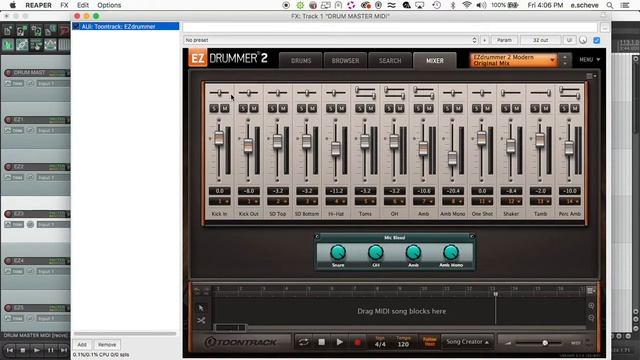Toggle the Follow Host button
Viewport: 640px width, 360px height.
[x=429, y=342]
